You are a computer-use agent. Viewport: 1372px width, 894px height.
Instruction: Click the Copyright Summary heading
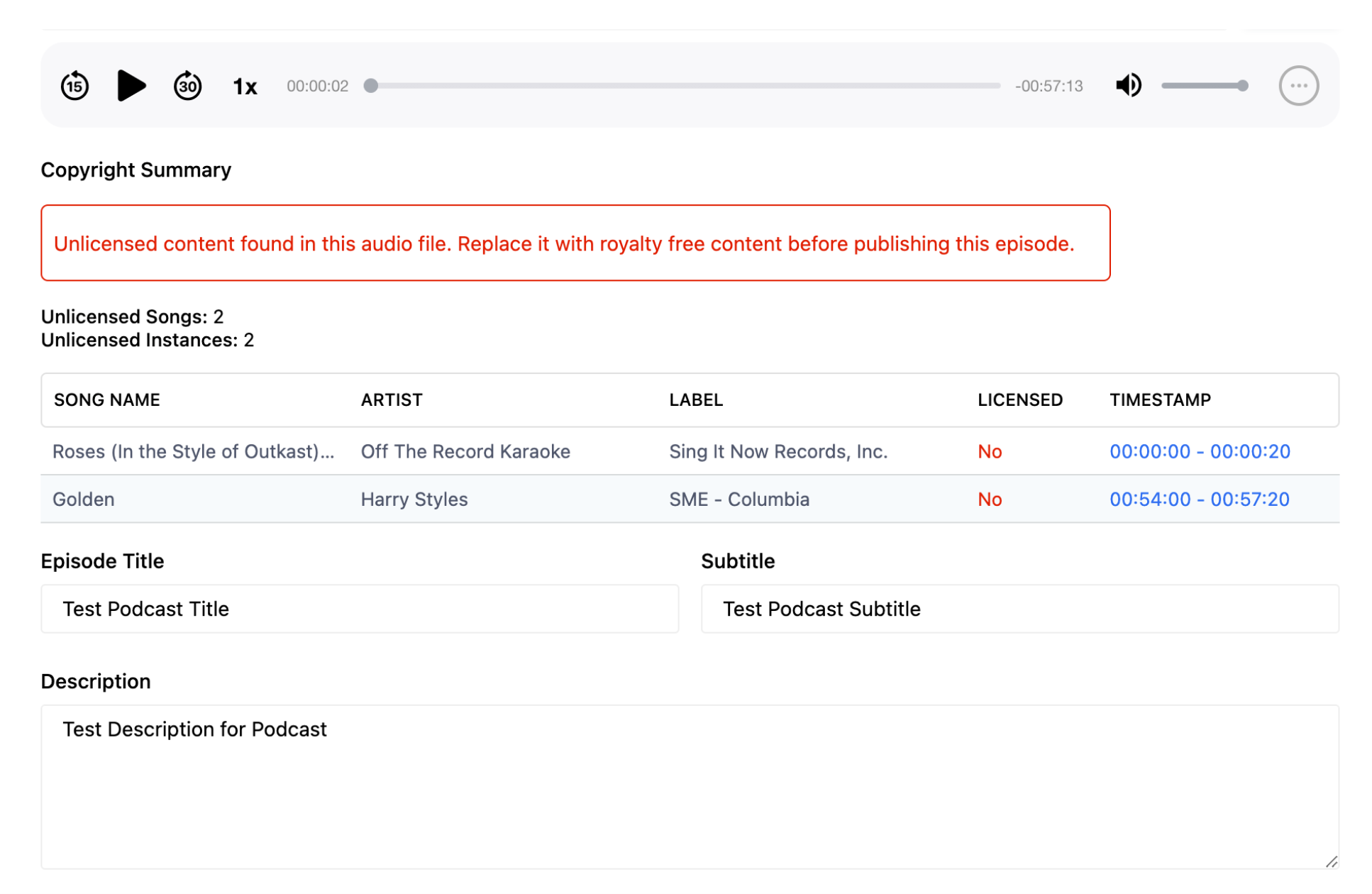(x=136, y=170)
